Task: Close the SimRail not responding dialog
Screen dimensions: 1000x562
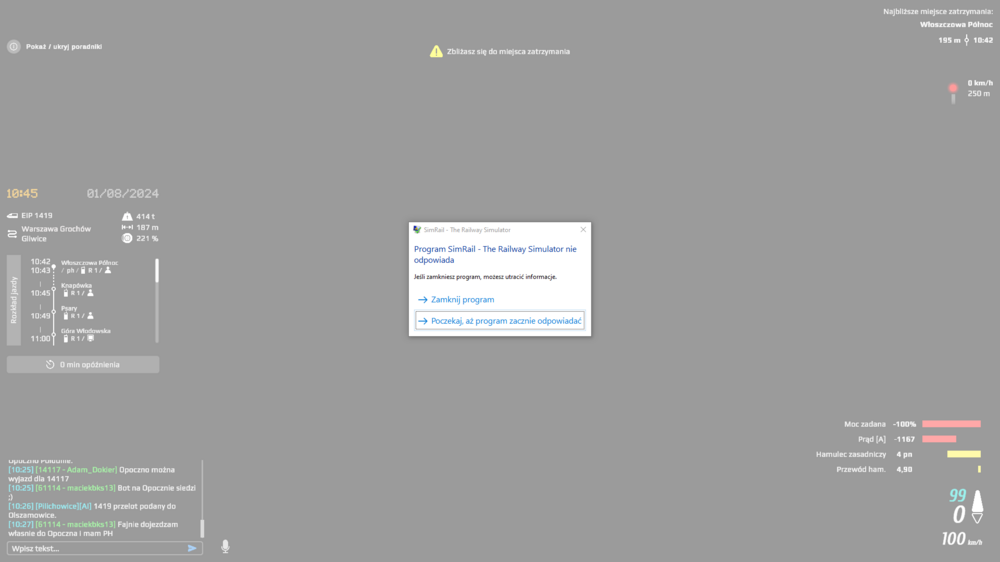Action: click(583, 230)
